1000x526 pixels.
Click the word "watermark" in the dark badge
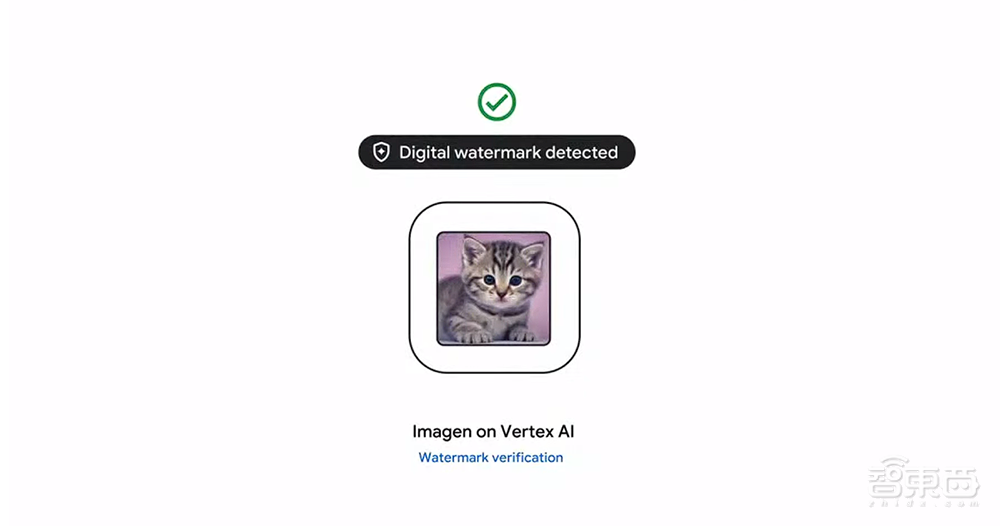497,152
